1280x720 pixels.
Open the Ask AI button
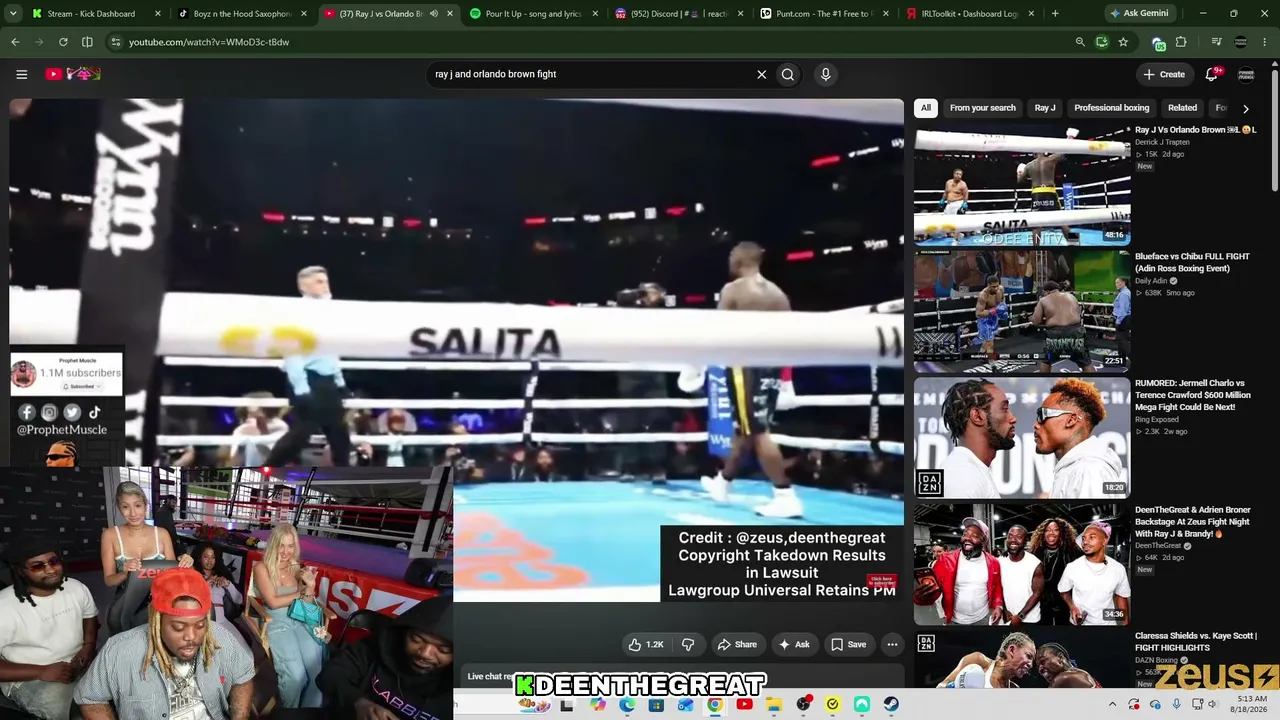[x=794, y=645]
